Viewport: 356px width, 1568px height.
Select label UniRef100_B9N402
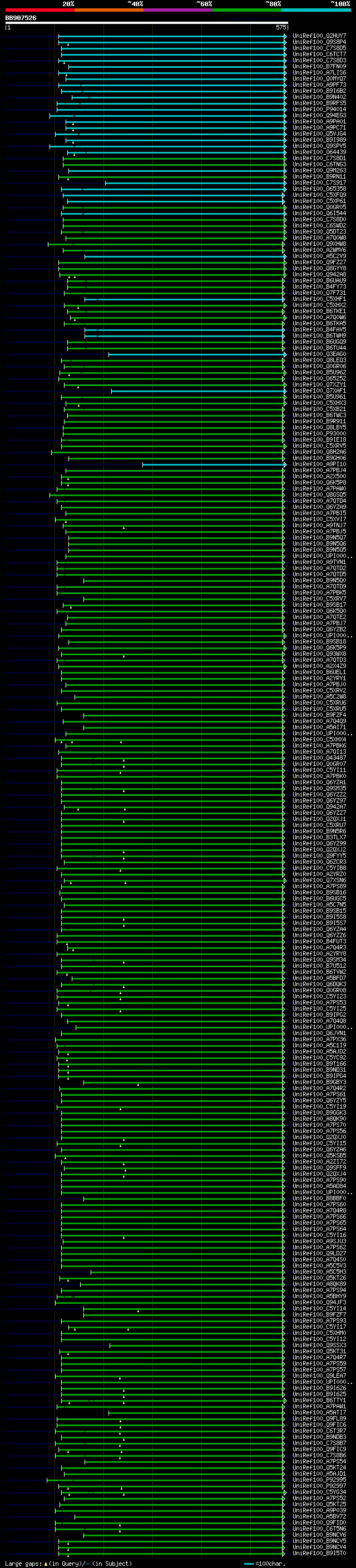(319, 97)
